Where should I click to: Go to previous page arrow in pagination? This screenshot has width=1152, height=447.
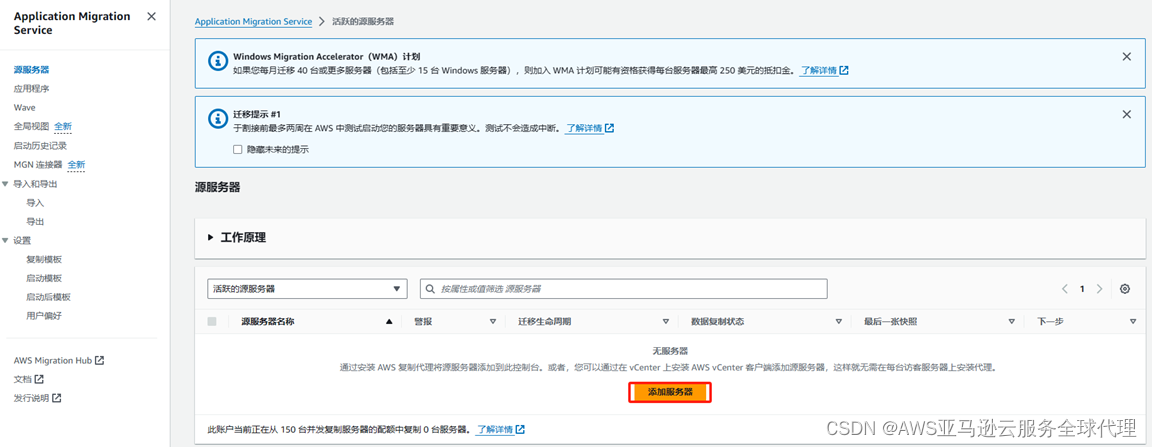coord(1065,289)
